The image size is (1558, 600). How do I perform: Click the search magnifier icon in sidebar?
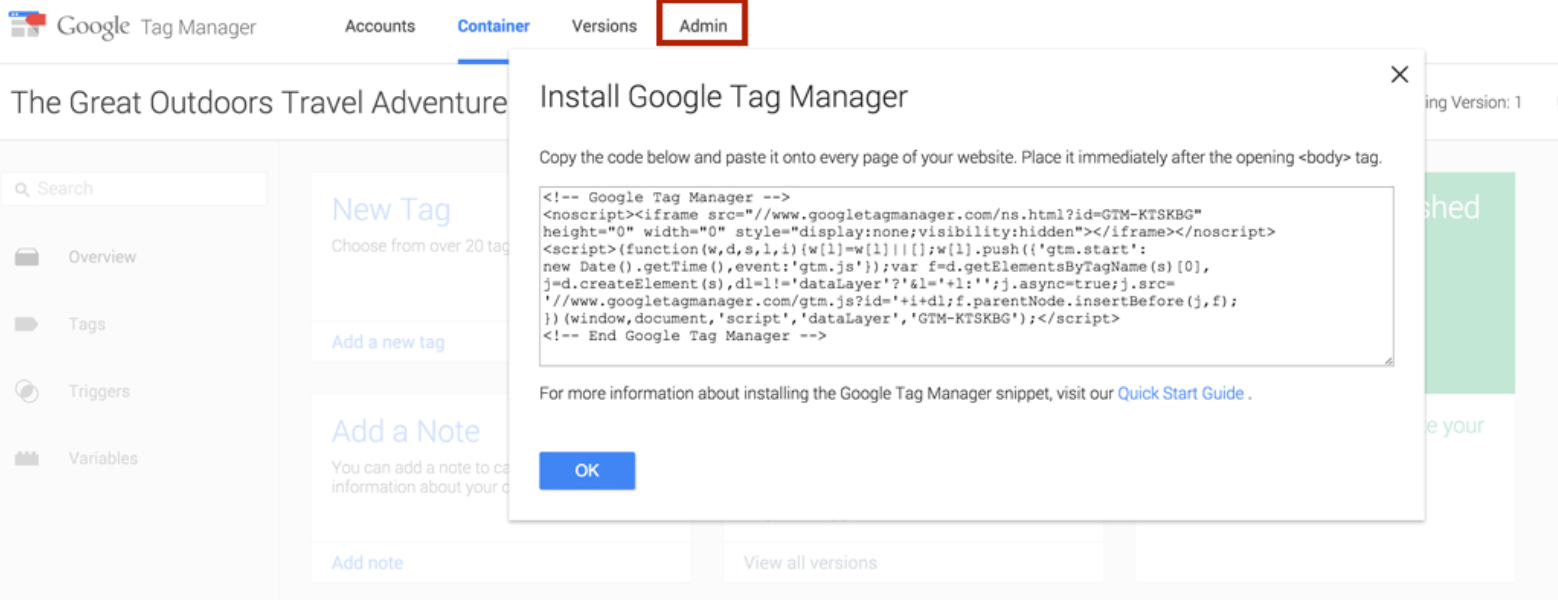pyautogui.click(x=22, y=189)
